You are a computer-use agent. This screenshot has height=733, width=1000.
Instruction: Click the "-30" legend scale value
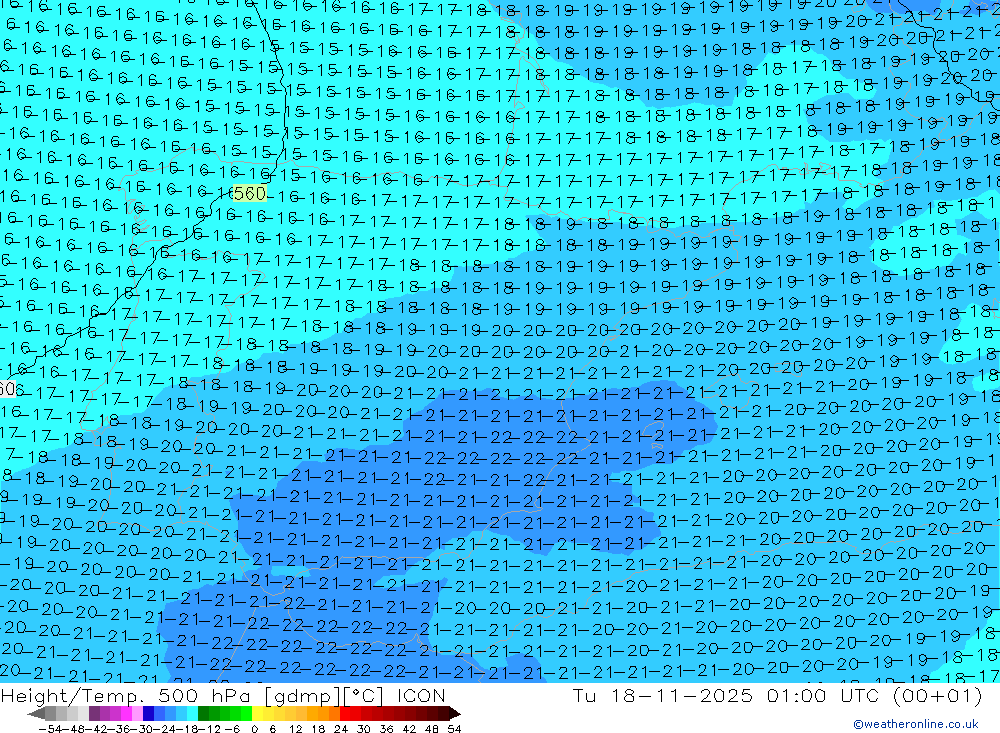pos(142,729)
